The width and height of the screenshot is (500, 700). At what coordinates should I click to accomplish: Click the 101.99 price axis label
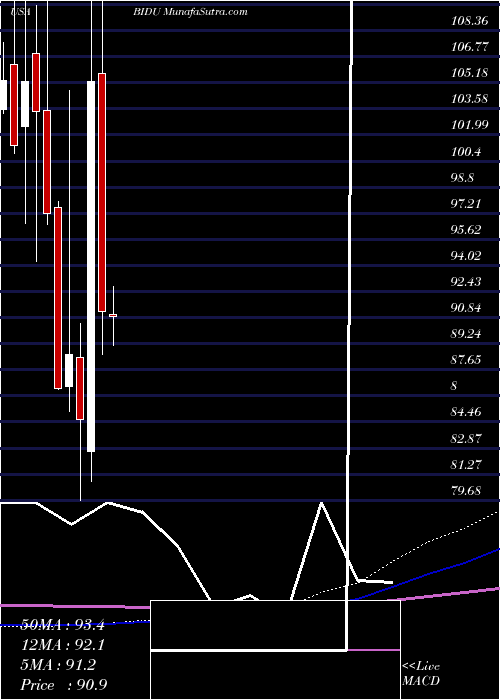pos(470,125)
